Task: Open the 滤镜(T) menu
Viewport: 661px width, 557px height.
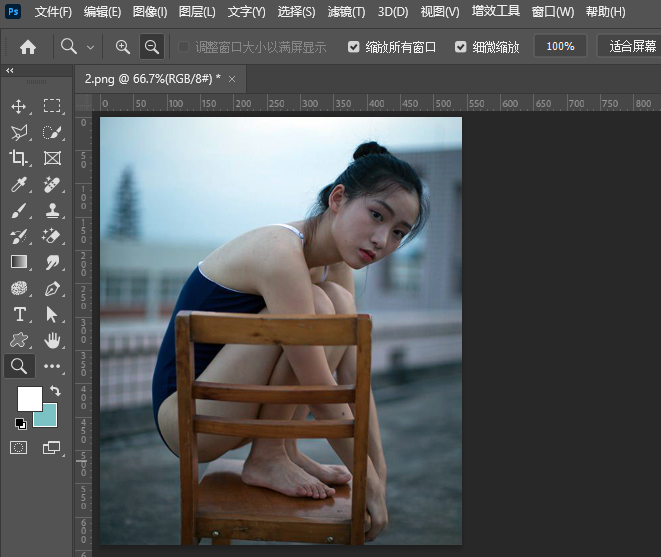Action: click(347, 12)
